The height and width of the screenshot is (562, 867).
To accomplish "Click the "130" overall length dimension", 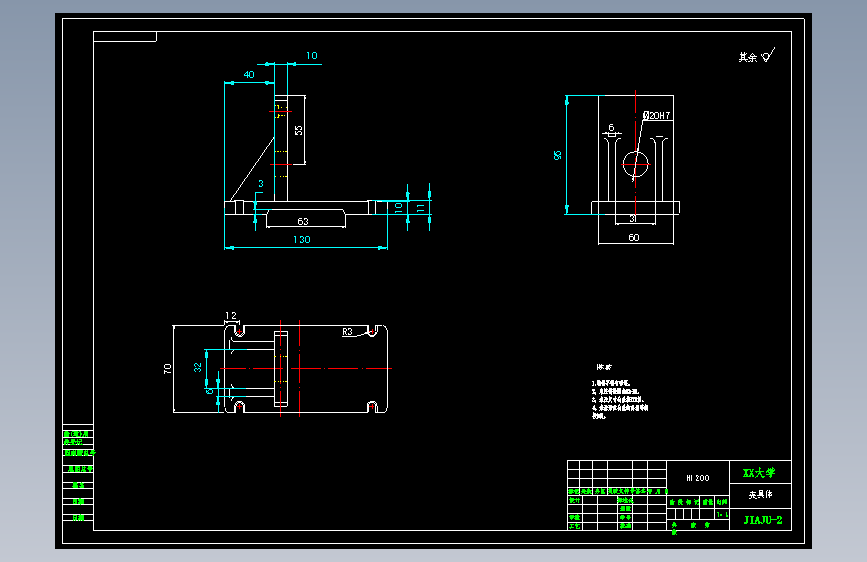I will [x=301, y=240].
